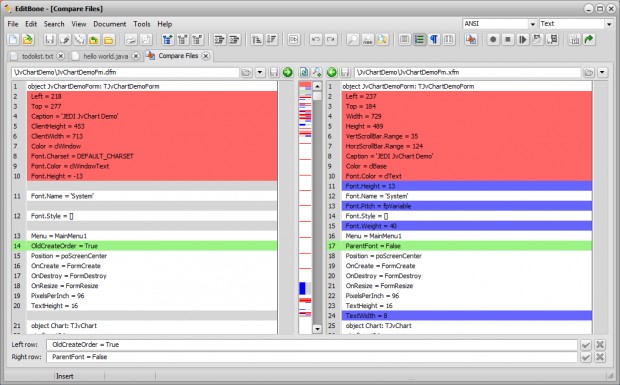Click the green left-arrow copy button
620x385 pixels.
pyautogui.click(x=332, y=72)
